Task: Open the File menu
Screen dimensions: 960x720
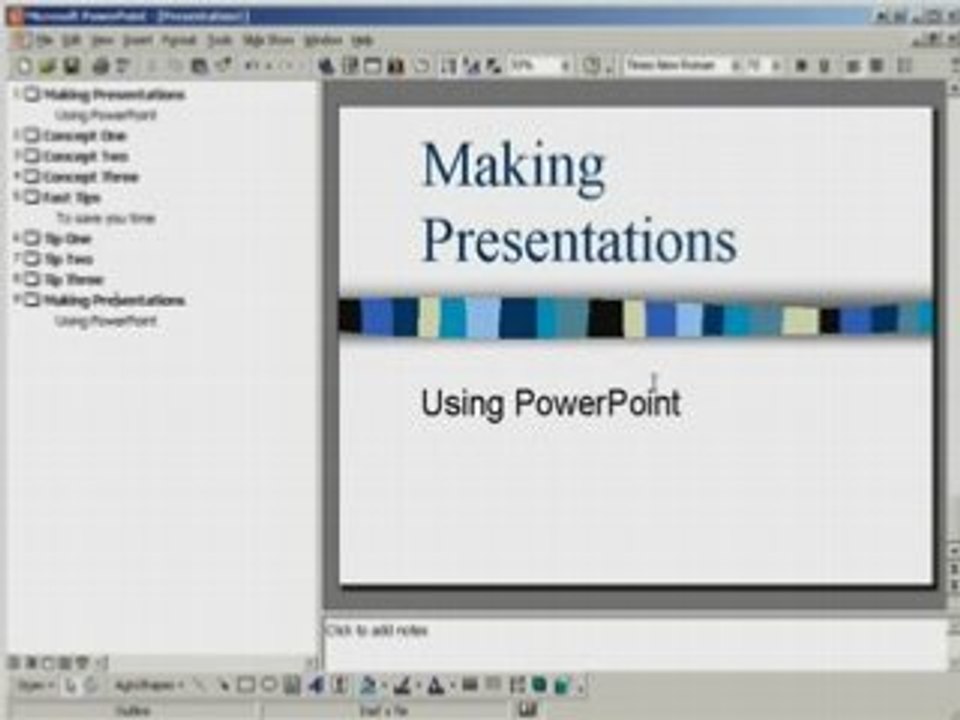Action: 45,40
